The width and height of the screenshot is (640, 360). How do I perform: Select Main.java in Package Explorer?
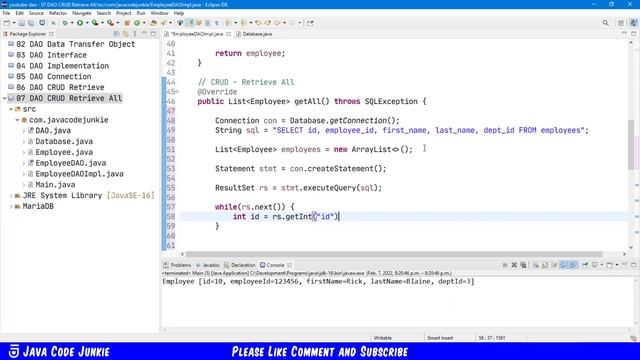(x=55, y=184)
